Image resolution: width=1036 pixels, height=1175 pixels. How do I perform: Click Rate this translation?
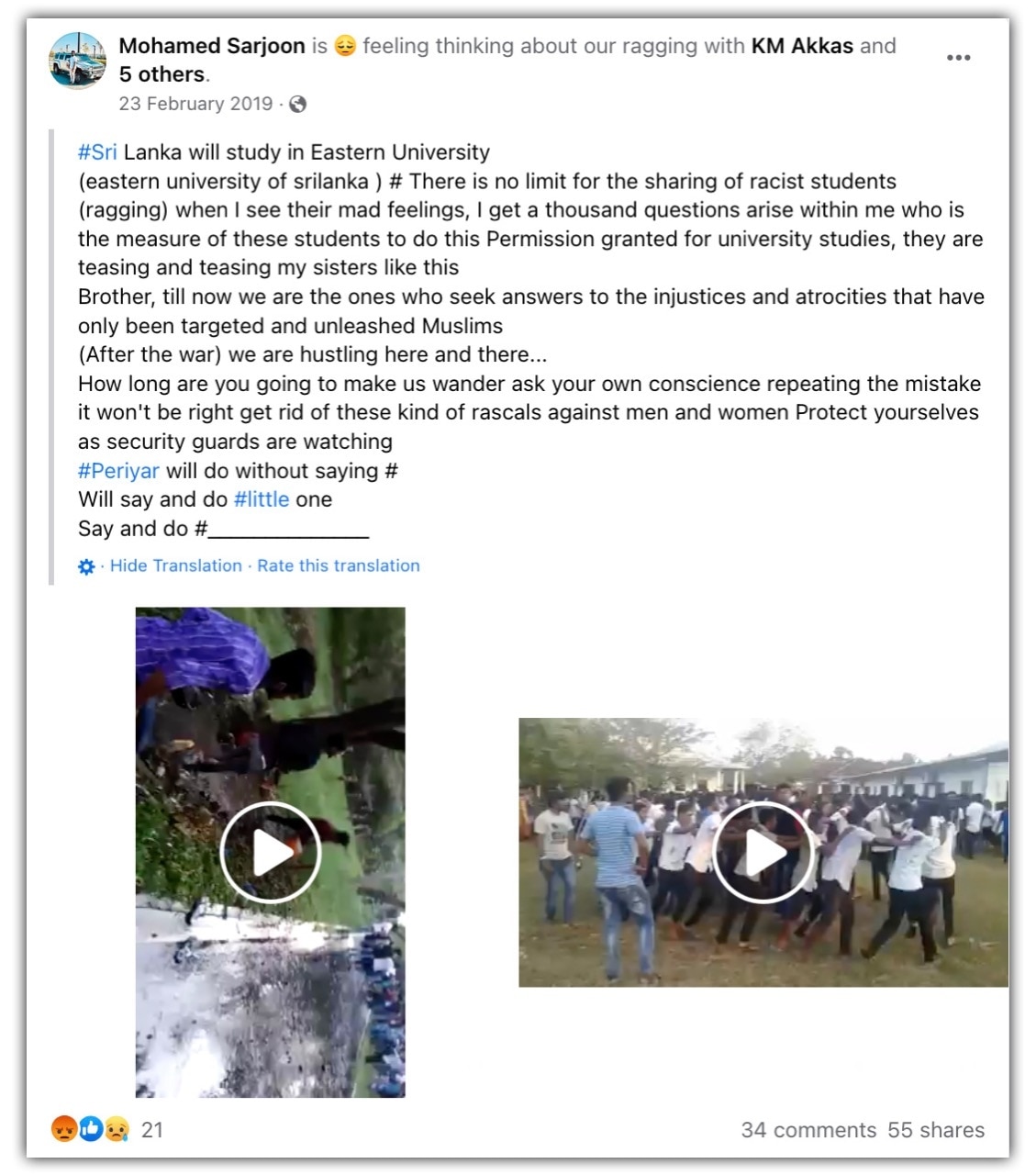[339, 565]
